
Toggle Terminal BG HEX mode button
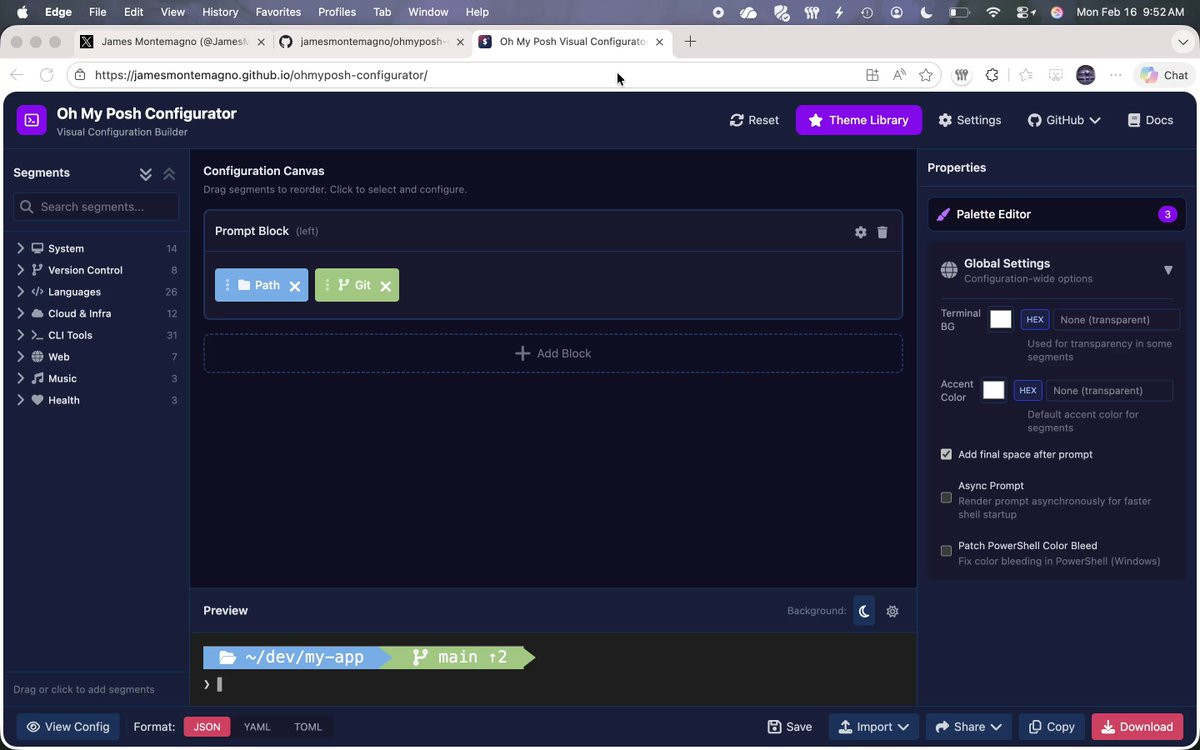pos(1035,320)
